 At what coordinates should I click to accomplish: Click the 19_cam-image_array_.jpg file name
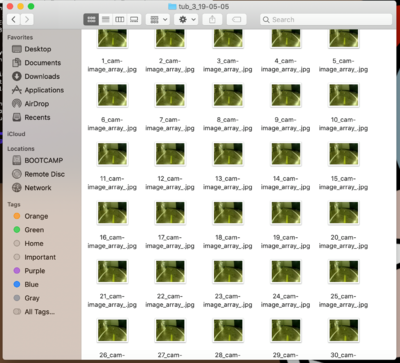pos(286,242)
